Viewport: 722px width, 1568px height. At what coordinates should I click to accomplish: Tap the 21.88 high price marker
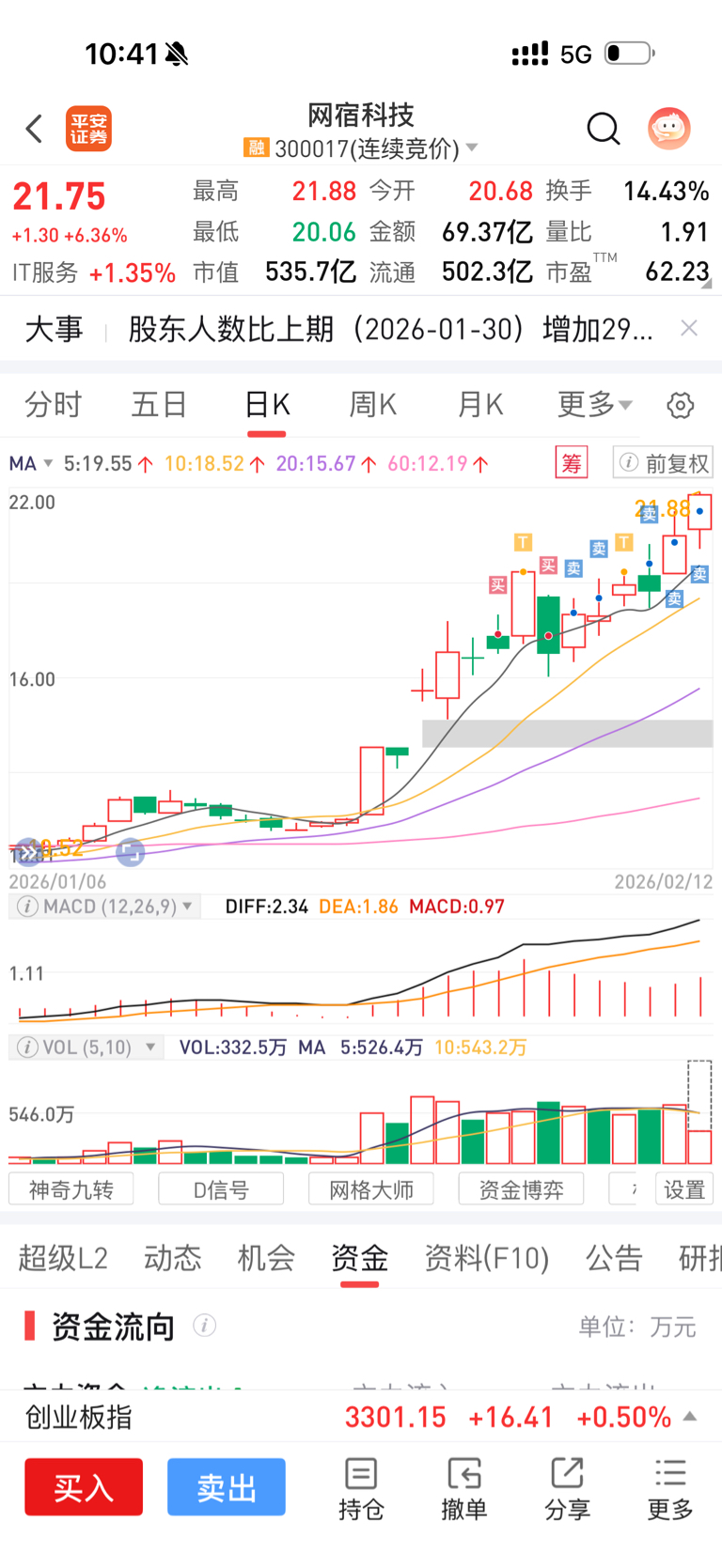tap(663, 510)
